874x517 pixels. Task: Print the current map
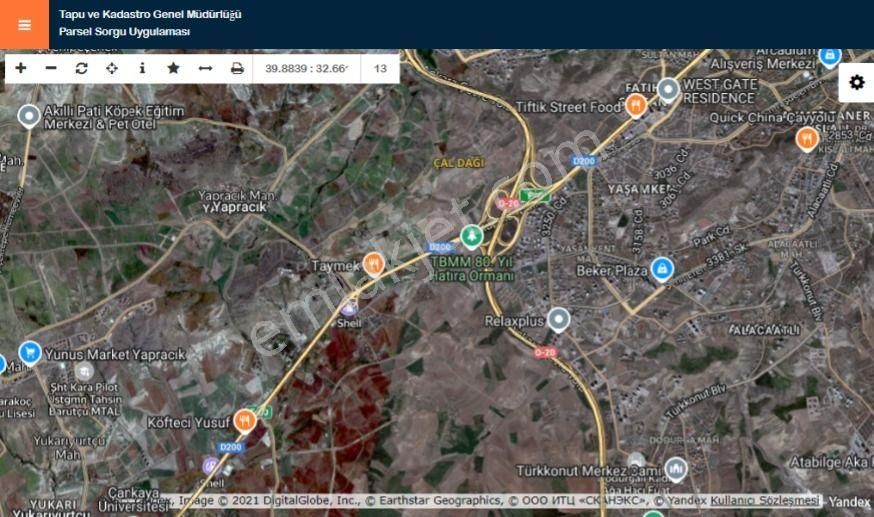coord(237,68)
